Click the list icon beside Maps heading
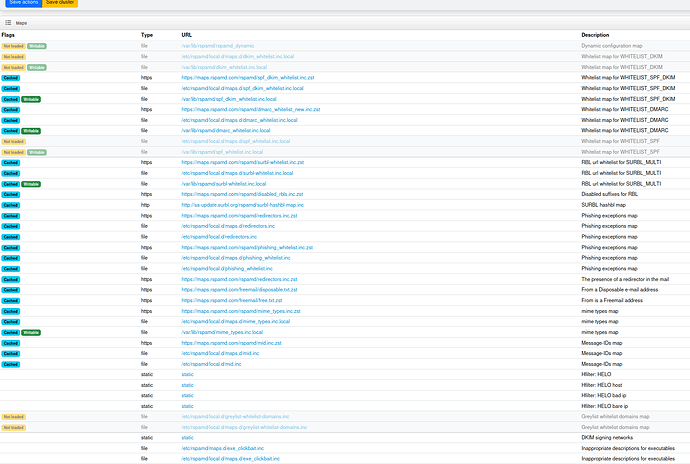Screen dimensions: 690x464 click(8, 20)
